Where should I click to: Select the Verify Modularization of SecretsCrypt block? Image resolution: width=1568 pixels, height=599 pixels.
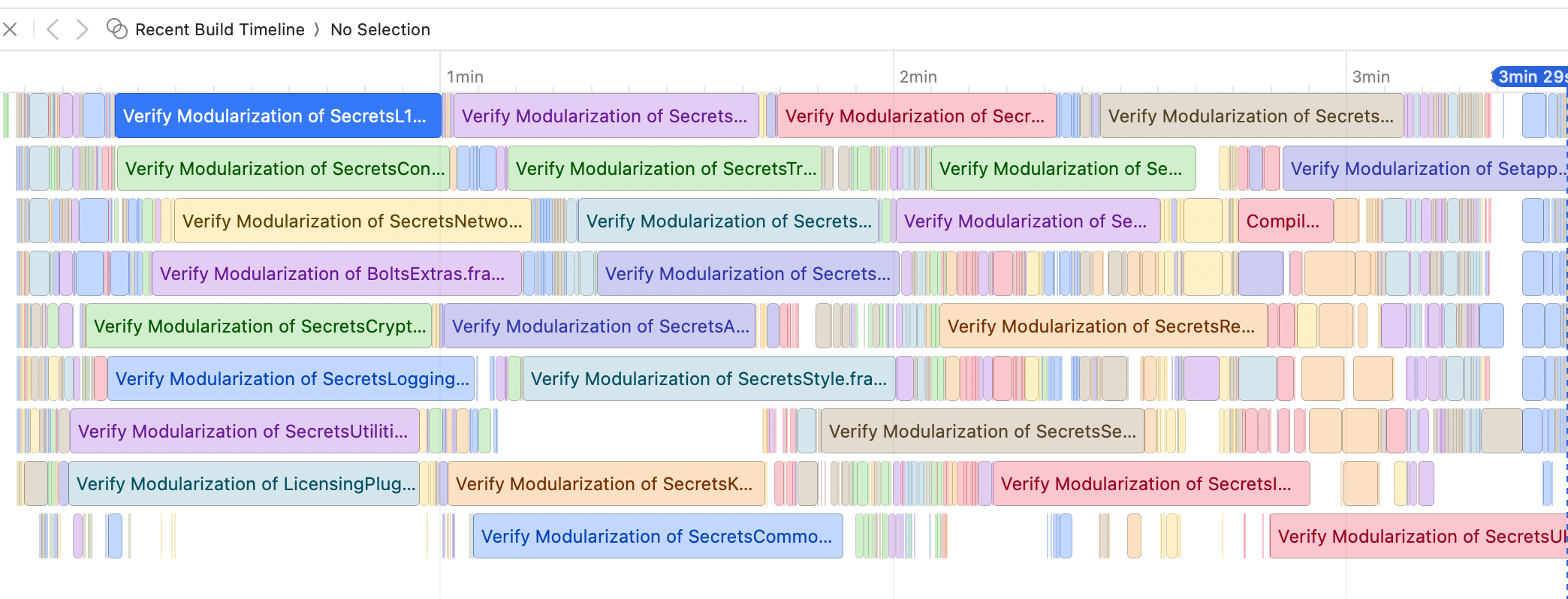click(x=258, y=326)
